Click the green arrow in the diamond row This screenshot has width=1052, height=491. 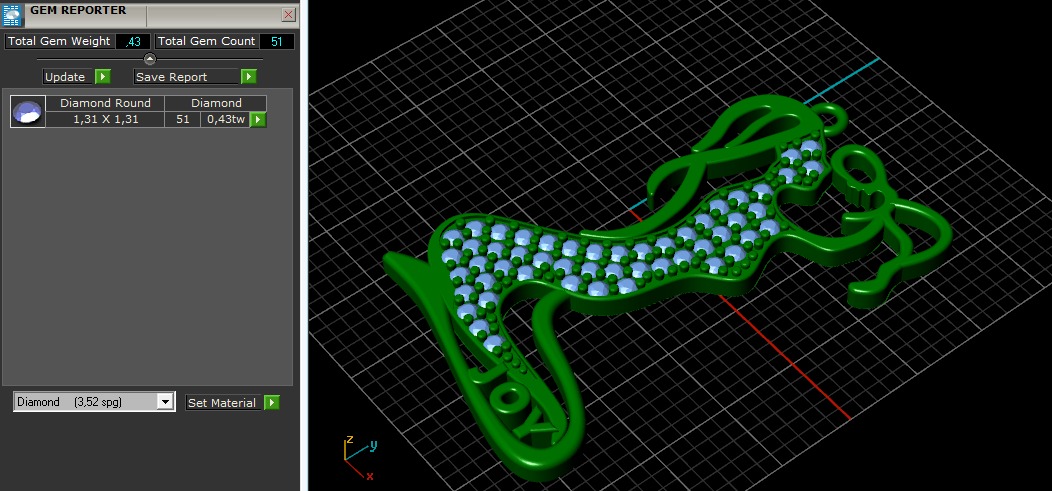[x=258, y=119]
